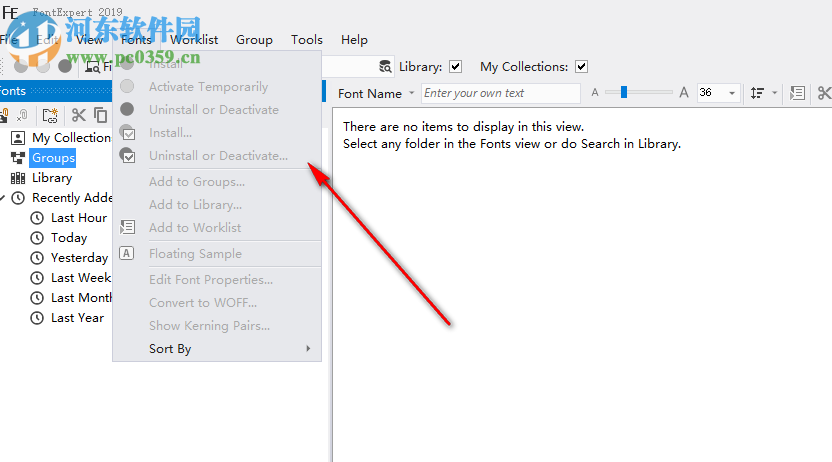Click the My Collections person icon
This screenshot has height=462, width=832.
tap(18, 138)
